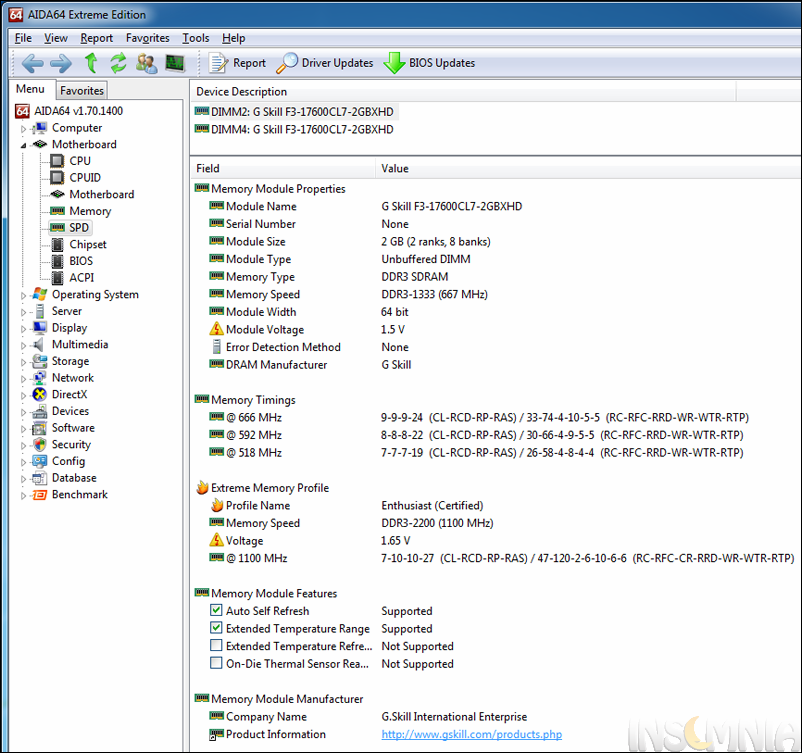The image size is (802, 753).
Task: Refresh using the green circular arrows icon
Action: coord(118,63)
